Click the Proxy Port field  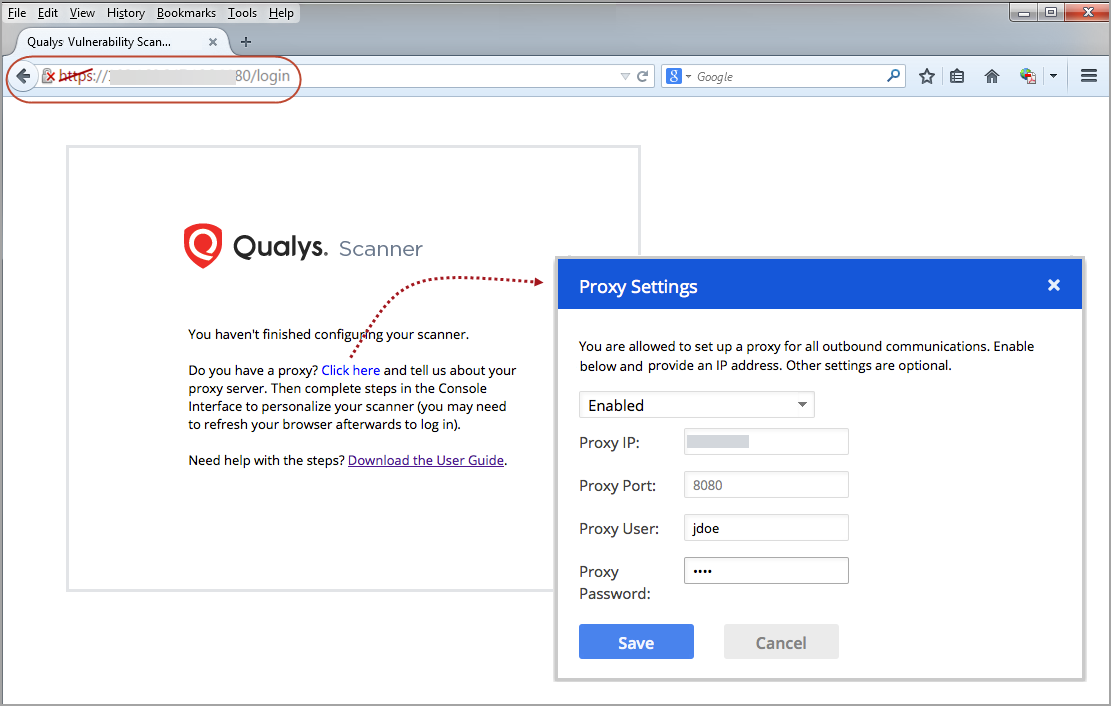pyautogui.click(x=766, y=485)
